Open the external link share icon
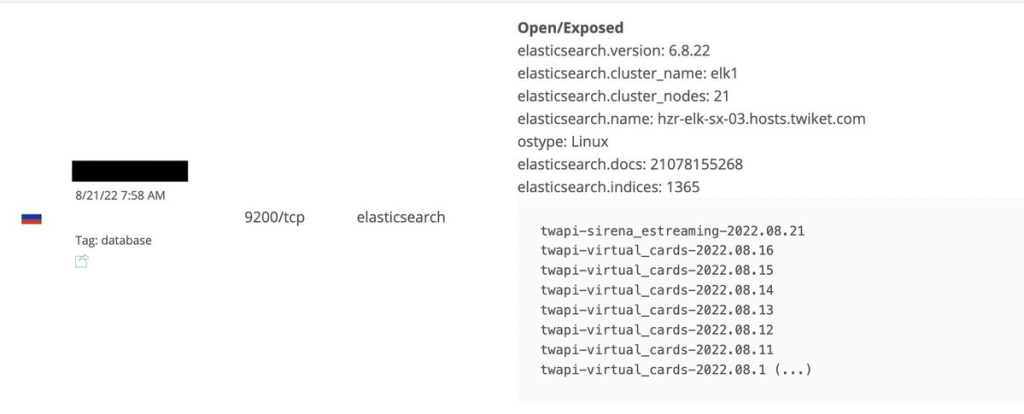Screen dimensions: 1024x414 (x=81, y=262)
